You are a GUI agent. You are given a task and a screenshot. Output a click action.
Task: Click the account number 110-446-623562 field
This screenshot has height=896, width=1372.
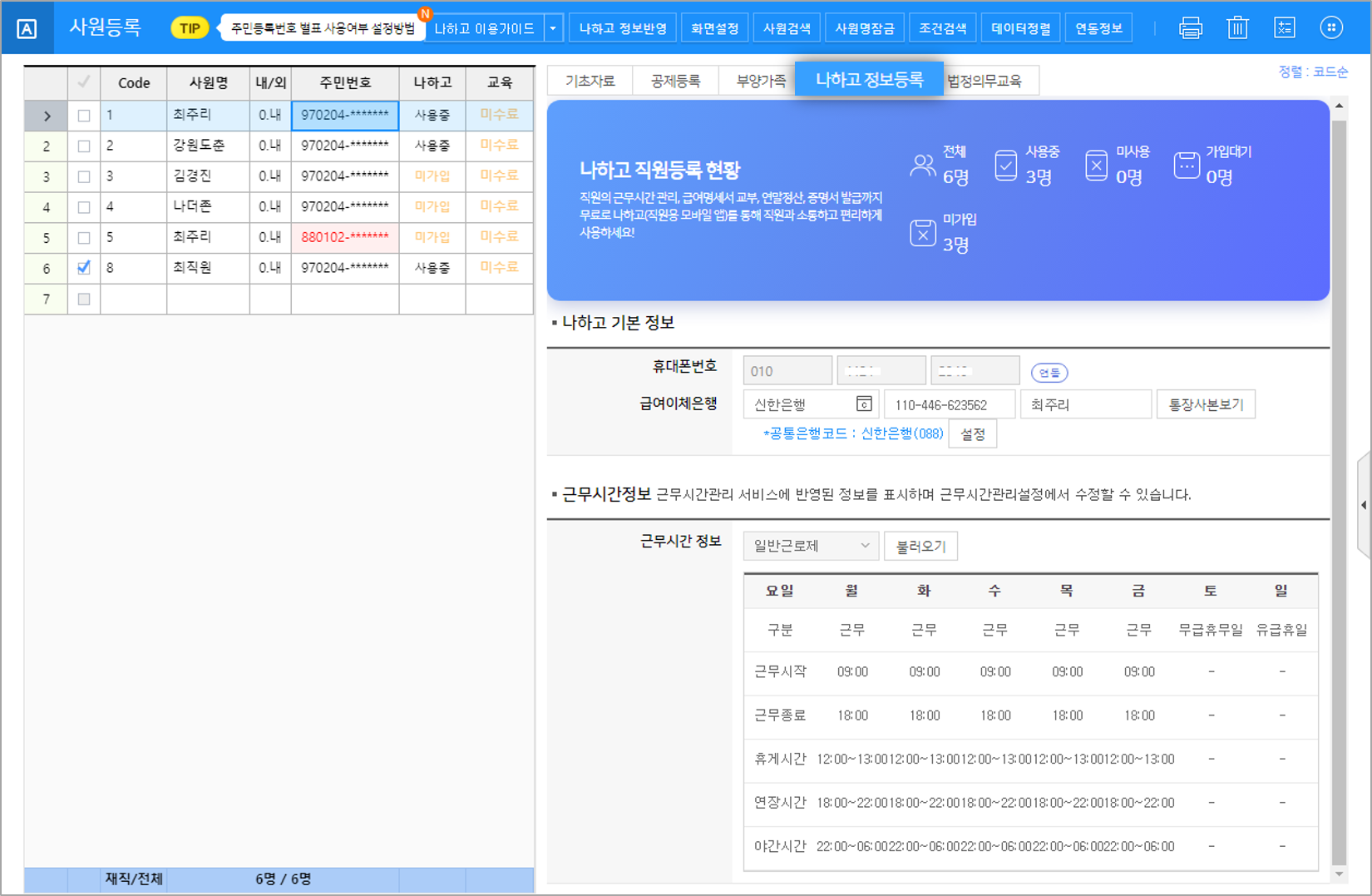click(950, 404)
